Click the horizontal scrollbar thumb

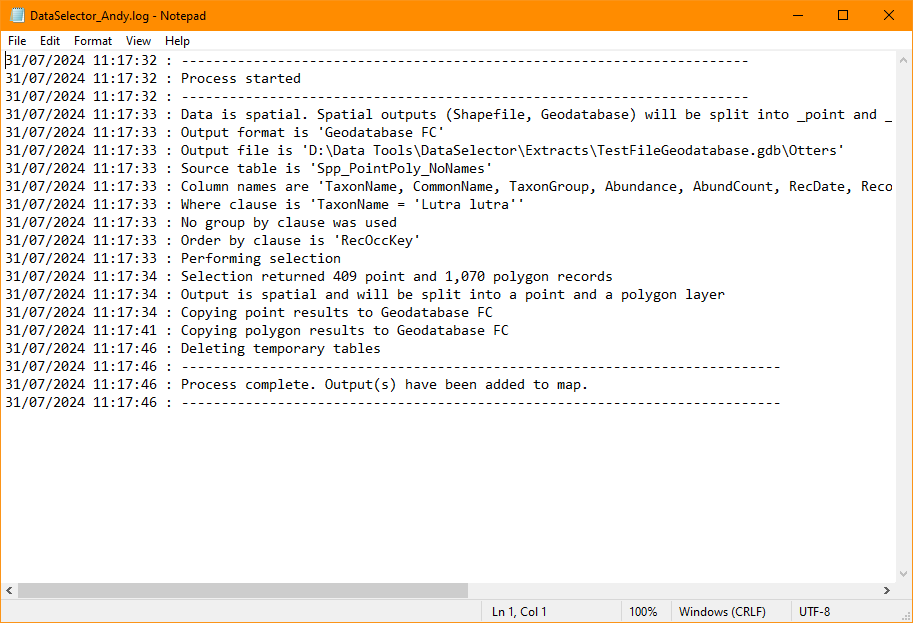(x=243, y=590)
